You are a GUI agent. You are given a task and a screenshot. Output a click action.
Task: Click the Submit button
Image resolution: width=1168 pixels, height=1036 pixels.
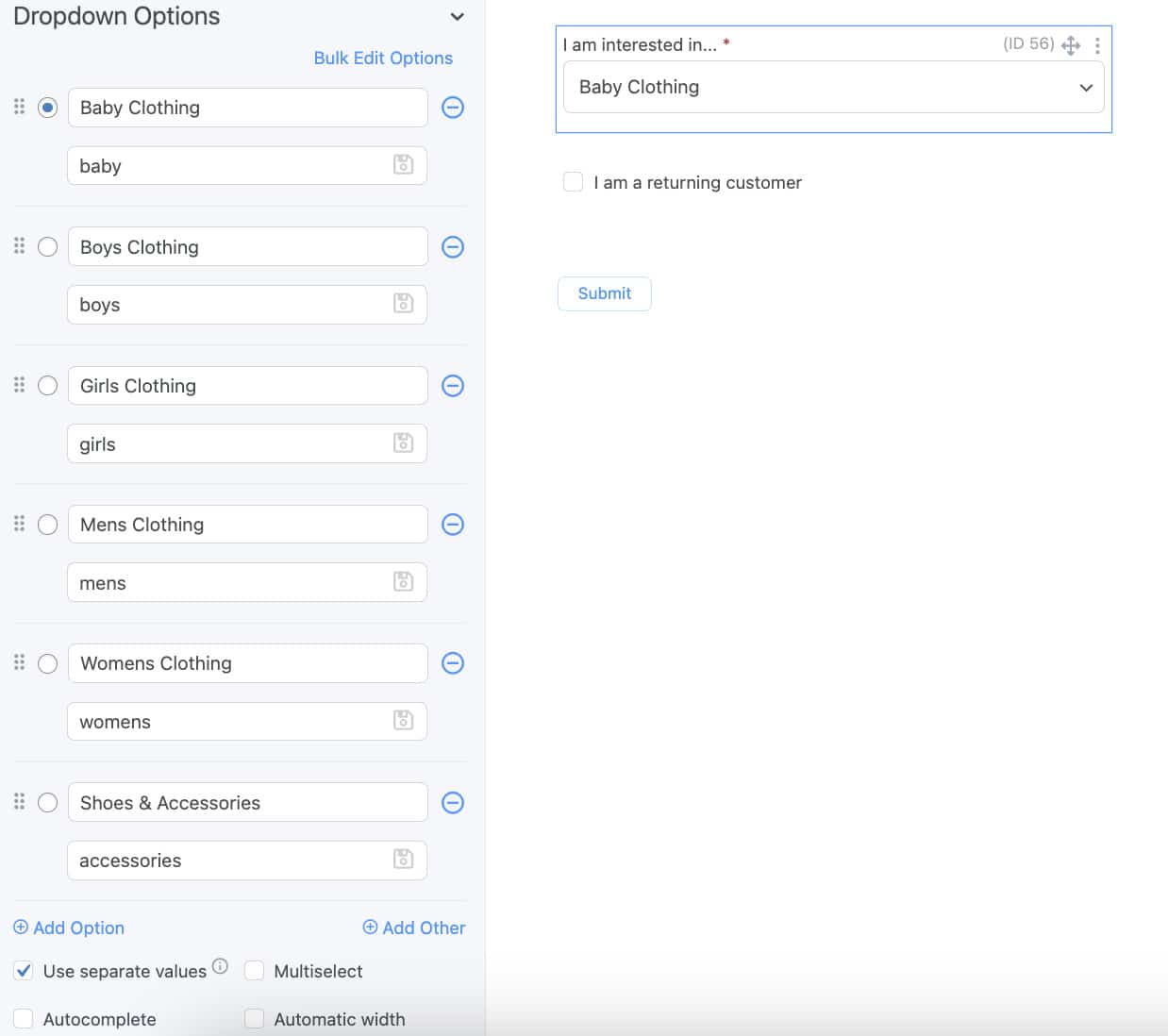605,293
